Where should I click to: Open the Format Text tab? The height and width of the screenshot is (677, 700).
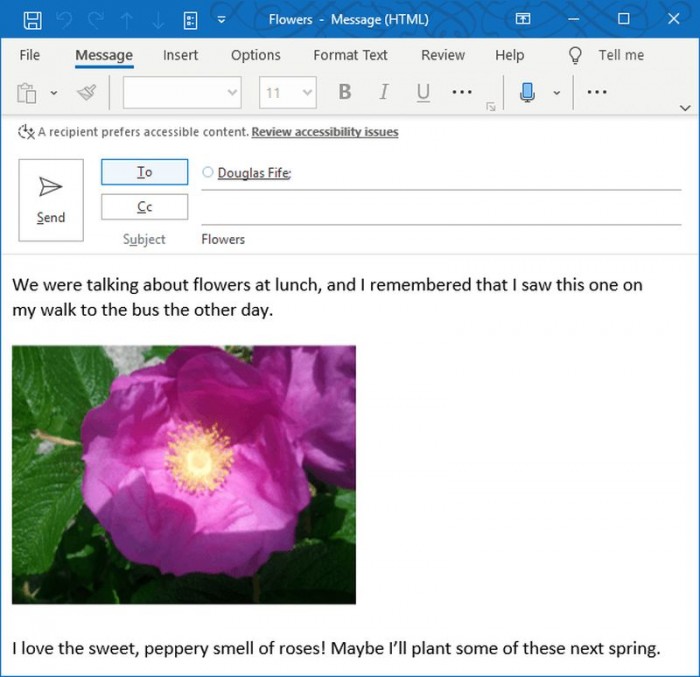(x=350, y=55)
